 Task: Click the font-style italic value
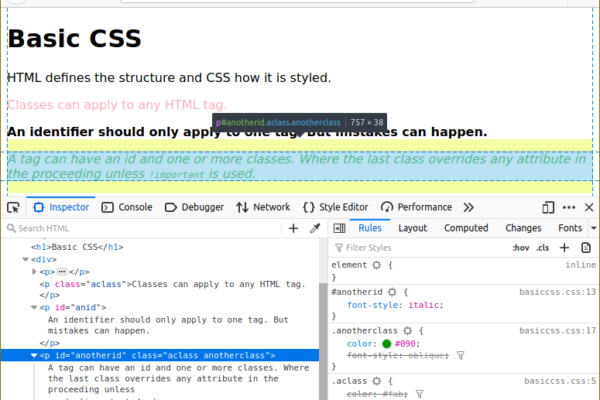coord(424,305)
